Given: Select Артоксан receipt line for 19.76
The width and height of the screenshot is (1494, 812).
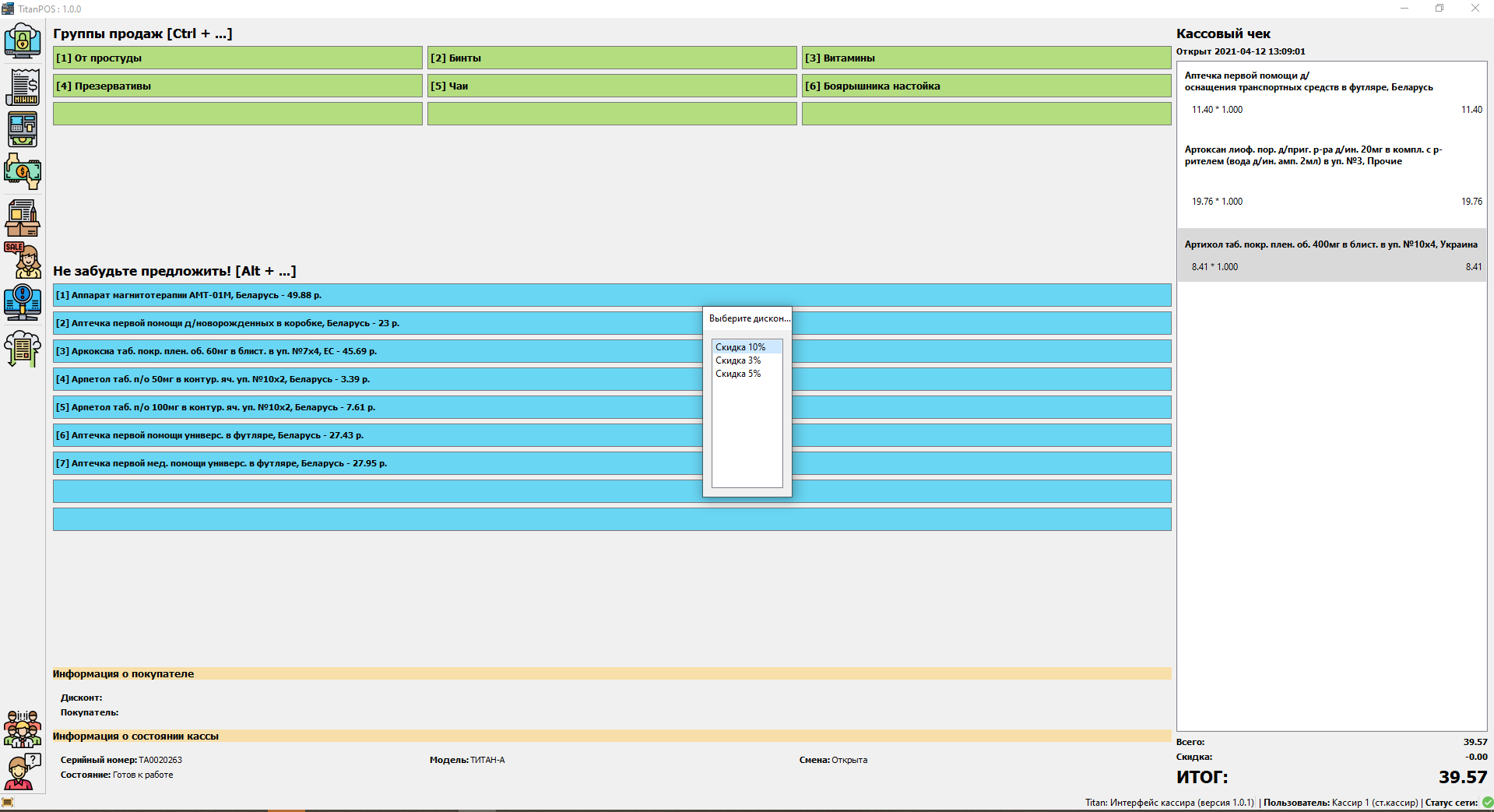Looking at the screenshot, I should 1332,175.
